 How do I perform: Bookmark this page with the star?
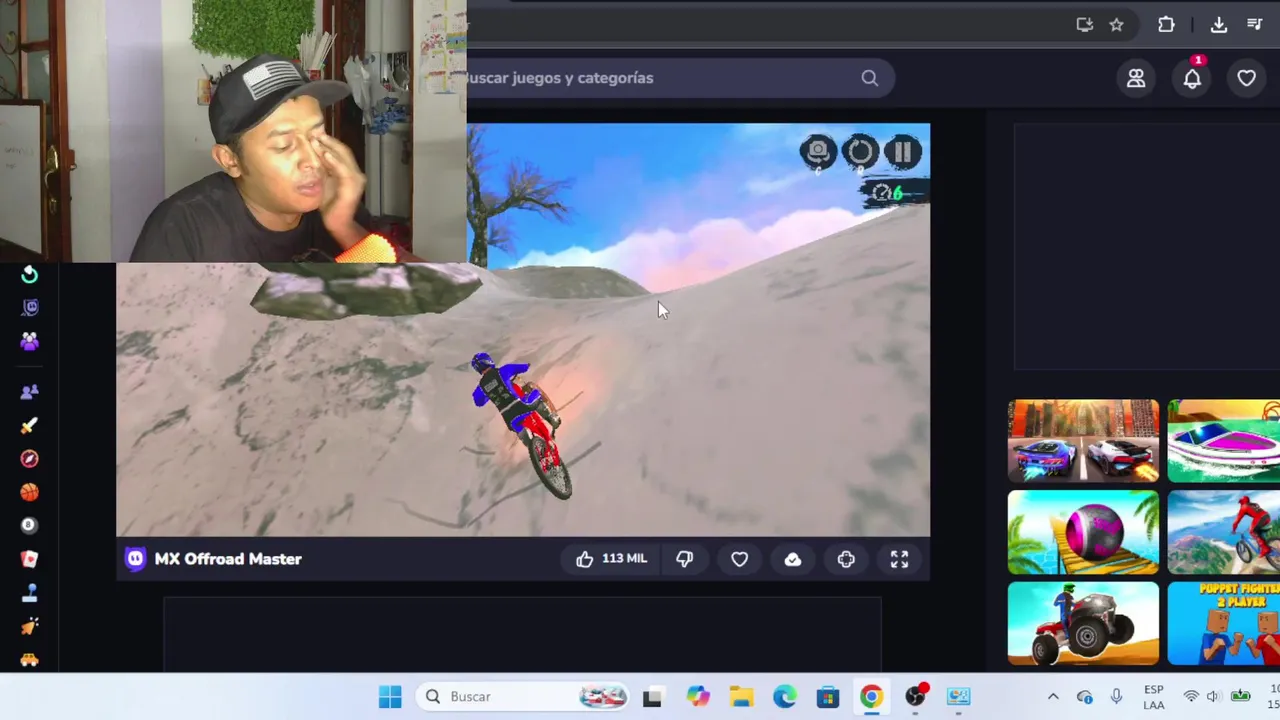(x=1117, y=25)
